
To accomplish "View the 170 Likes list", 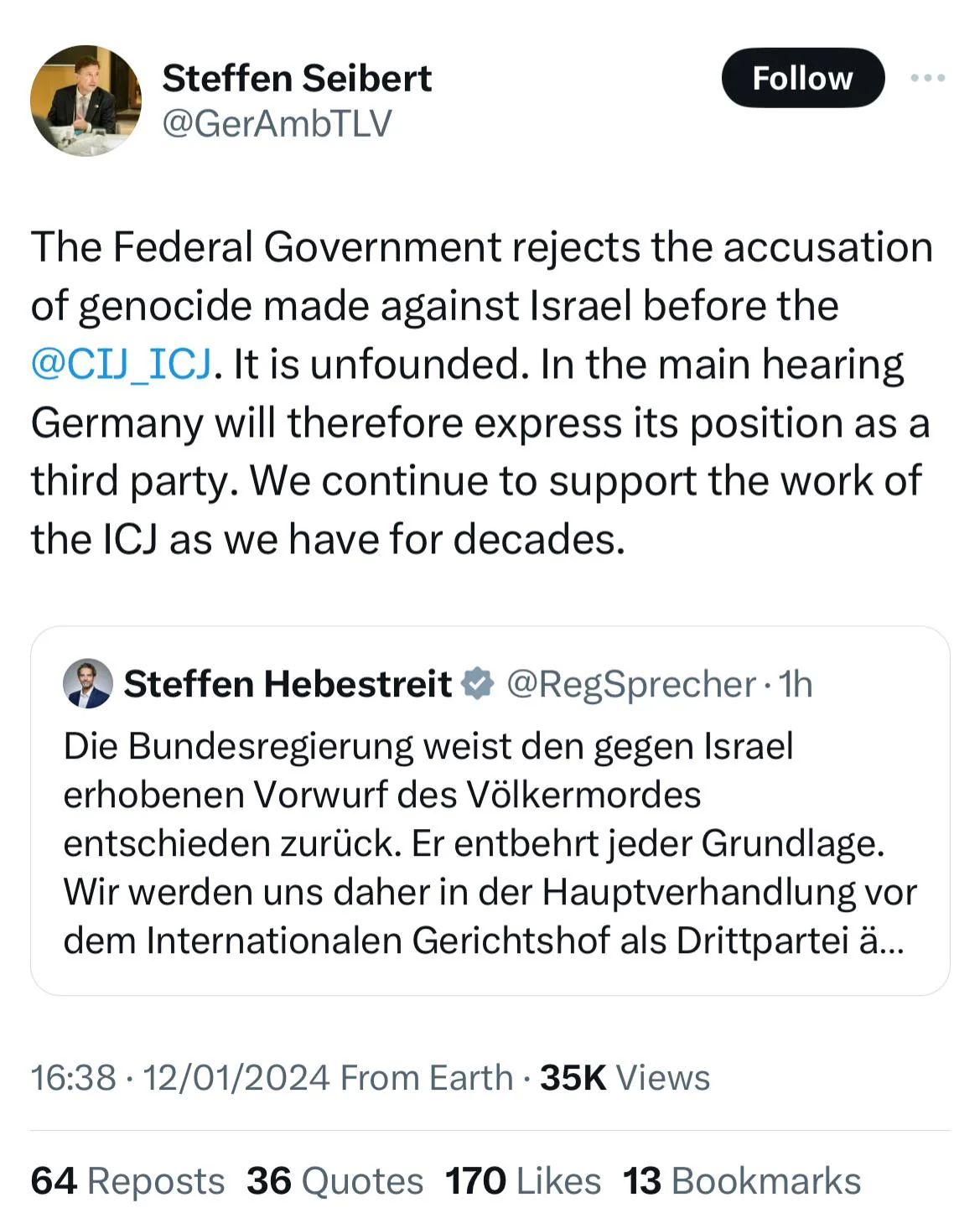I will [x=523, y=1181].
